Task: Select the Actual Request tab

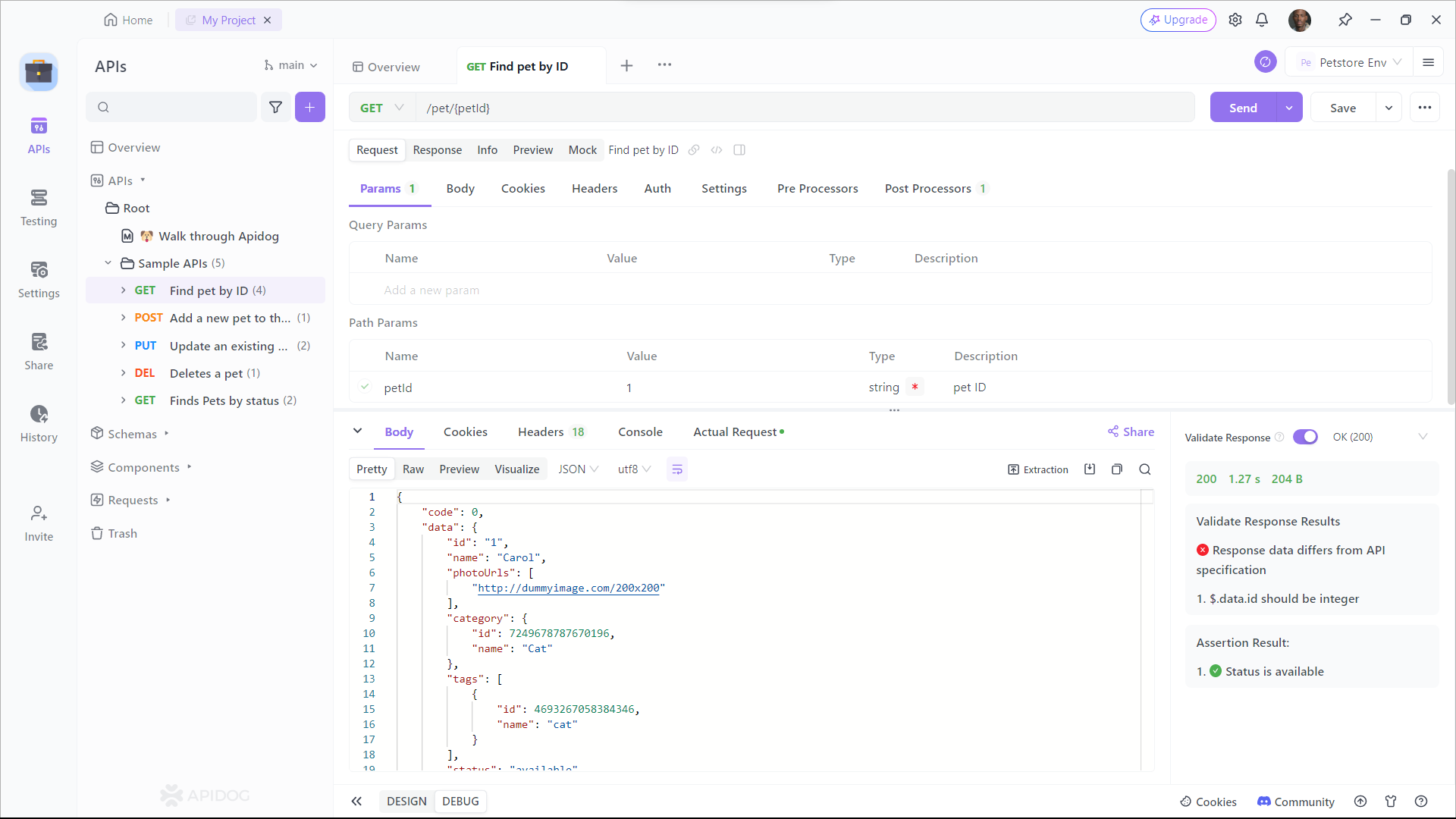Action: click(x=735, y=431)
